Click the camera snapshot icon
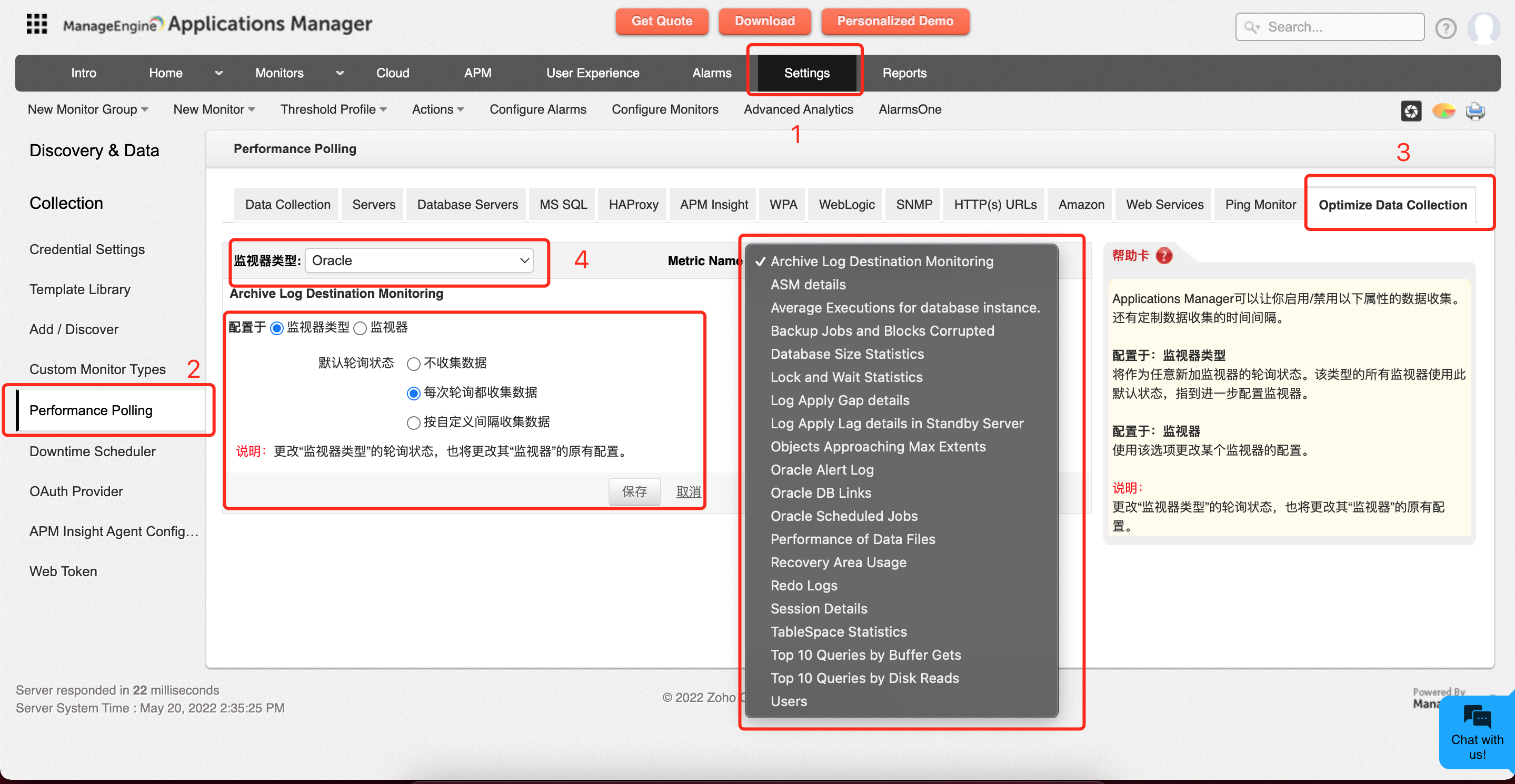The height and width of the screenshot is (784, 1515). 1410,110
